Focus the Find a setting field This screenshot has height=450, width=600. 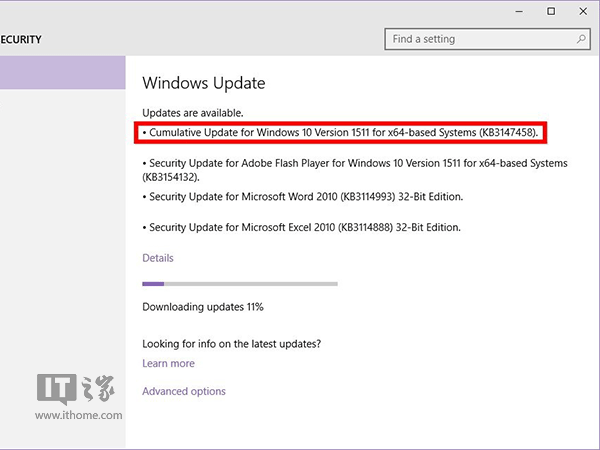click(488, 39)
